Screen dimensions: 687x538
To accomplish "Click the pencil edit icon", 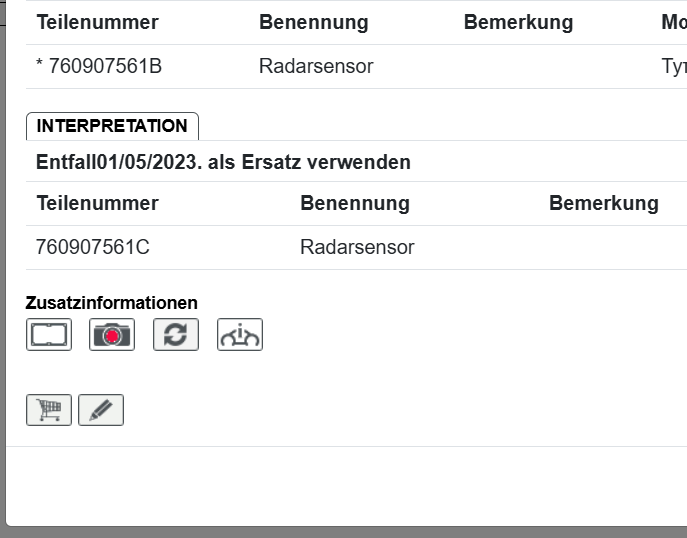I will pyautogui.click(x=101, y=410).
